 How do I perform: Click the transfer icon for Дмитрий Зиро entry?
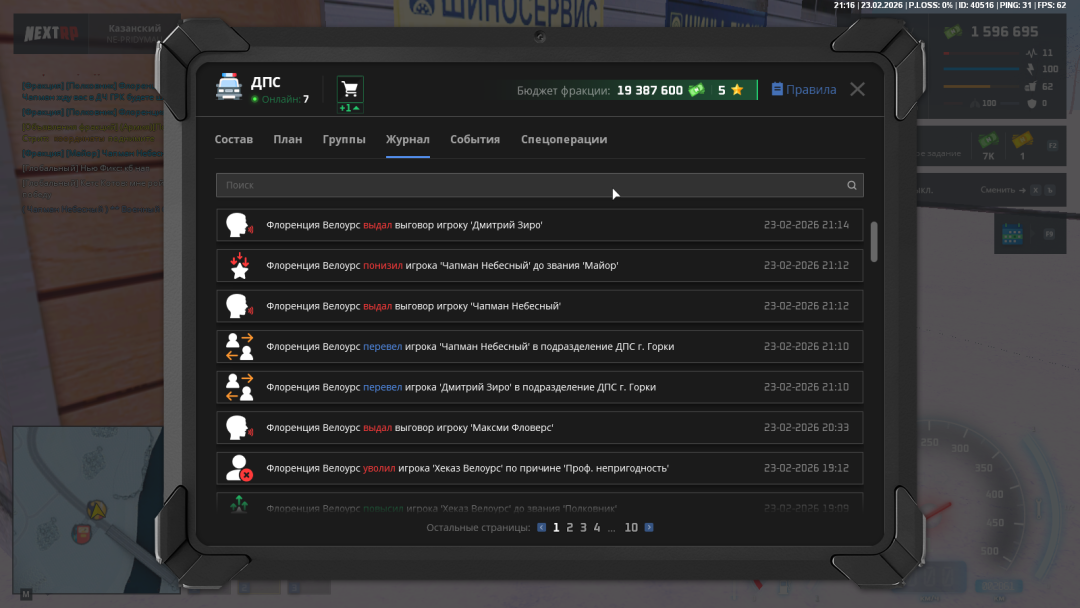239,387
